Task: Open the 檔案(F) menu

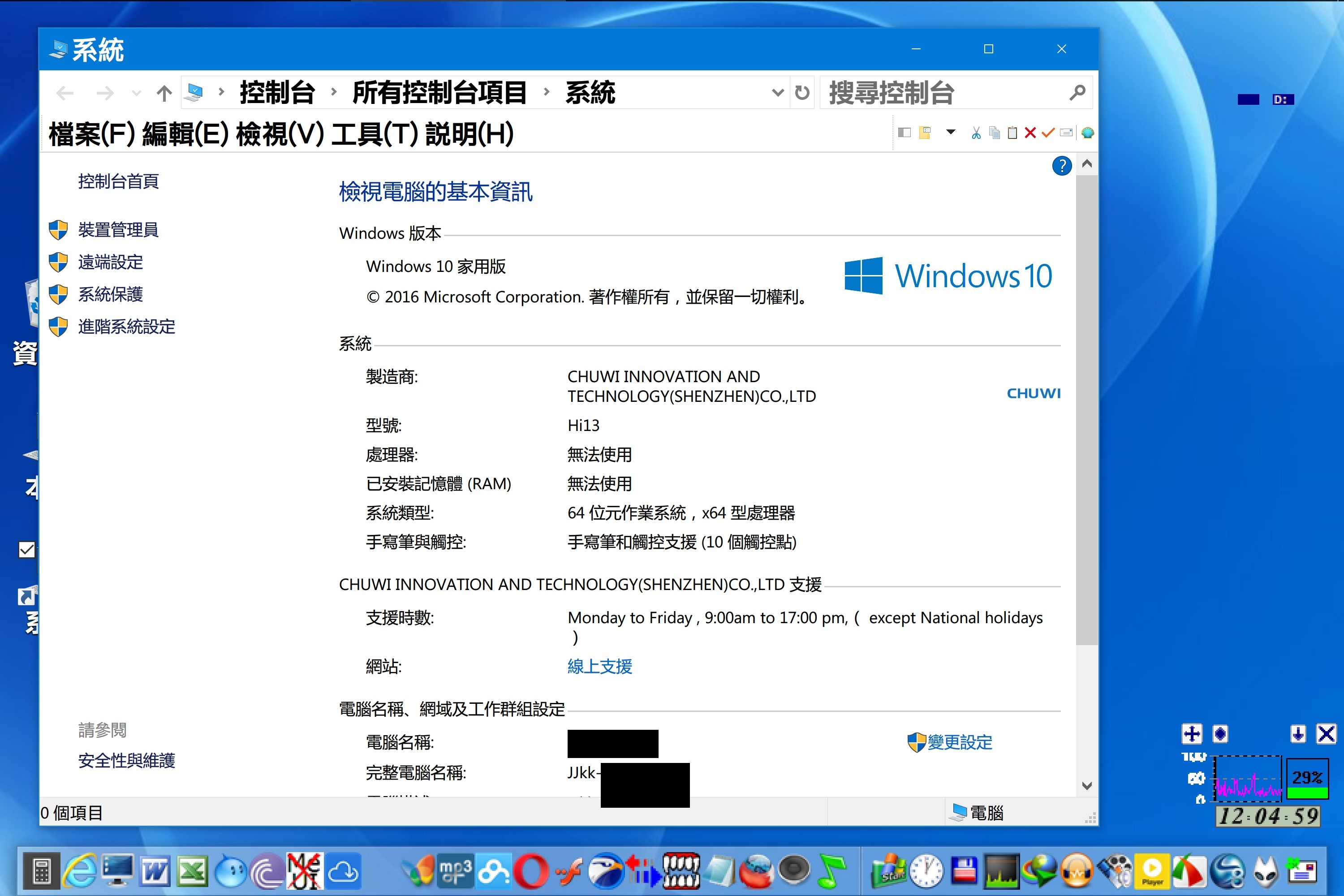Action: click(92, 134)
